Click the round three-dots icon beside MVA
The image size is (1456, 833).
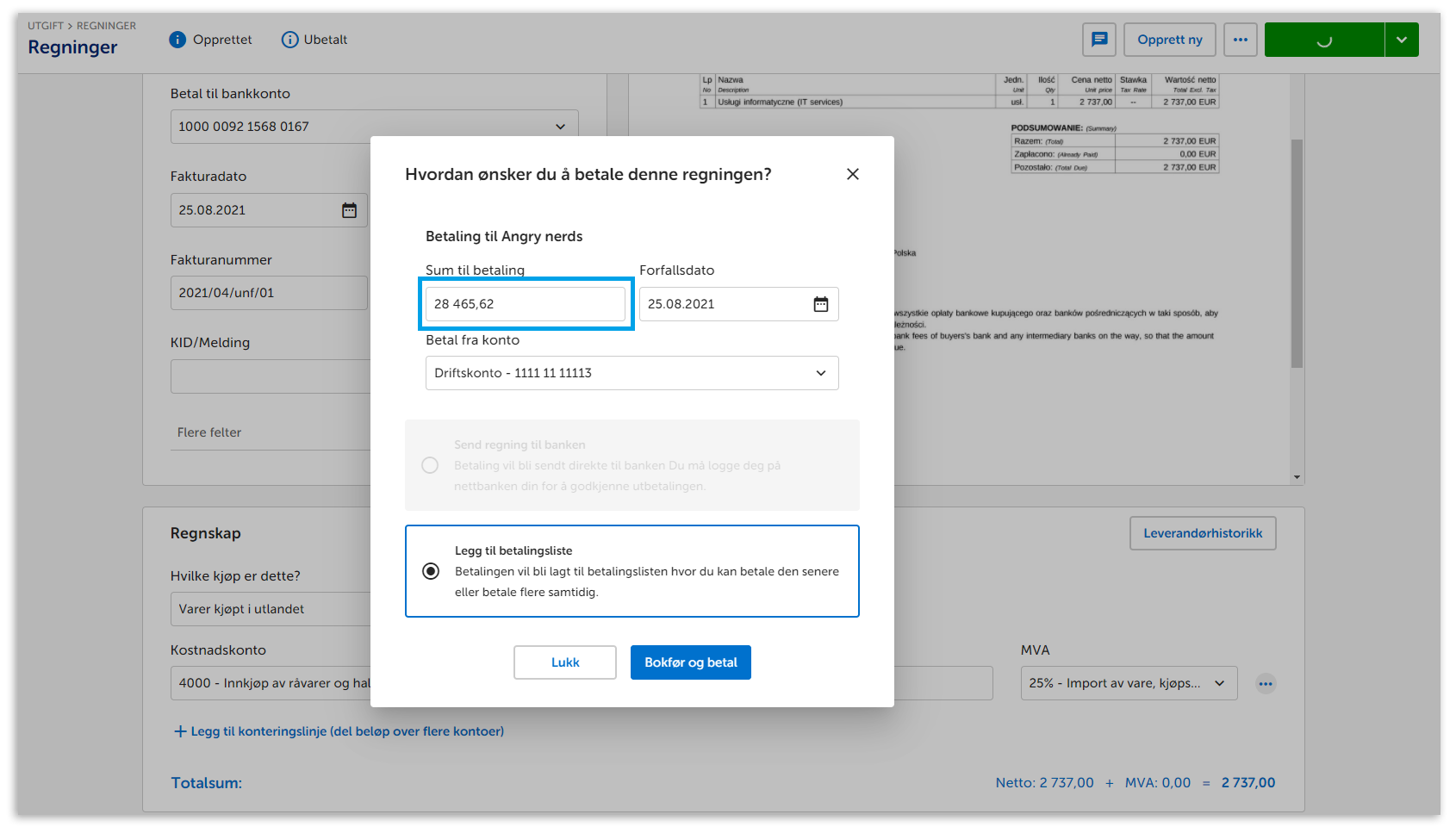[x=1265, y=684]
